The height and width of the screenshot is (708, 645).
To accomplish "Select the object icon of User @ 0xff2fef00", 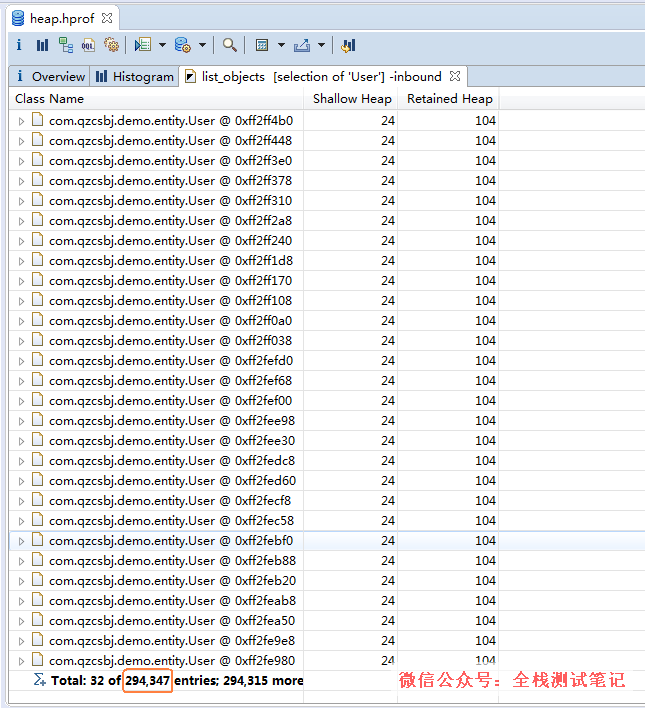I will 37,400.
